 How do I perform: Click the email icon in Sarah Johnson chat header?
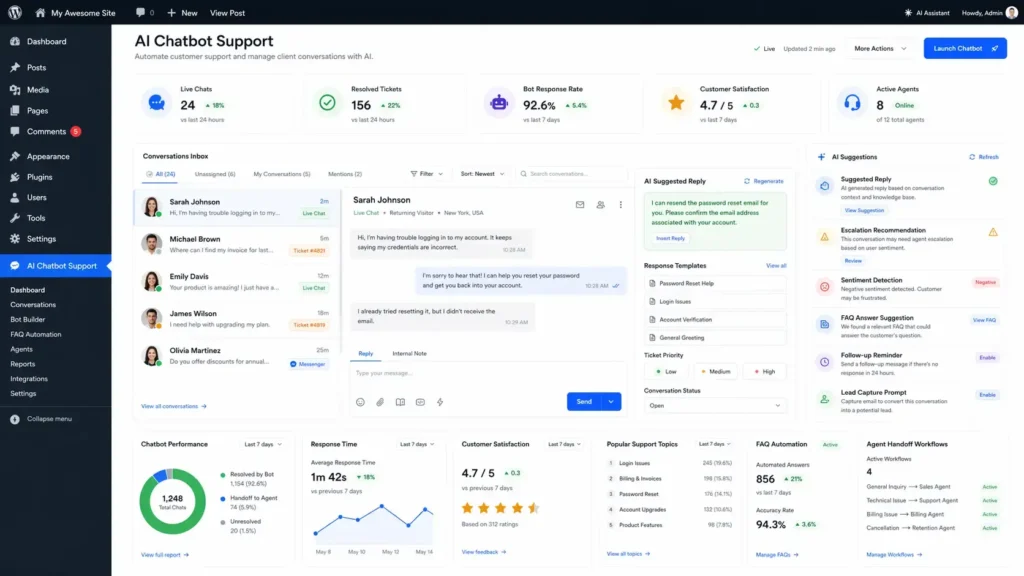coord(579,204)
